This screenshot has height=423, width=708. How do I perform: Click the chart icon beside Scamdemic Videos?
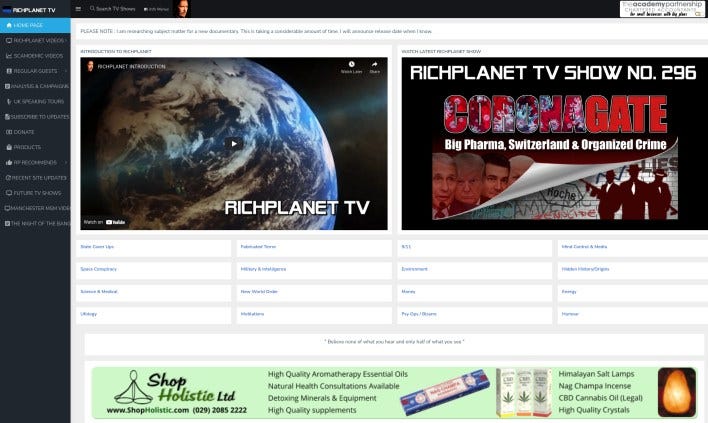(9, 56)
